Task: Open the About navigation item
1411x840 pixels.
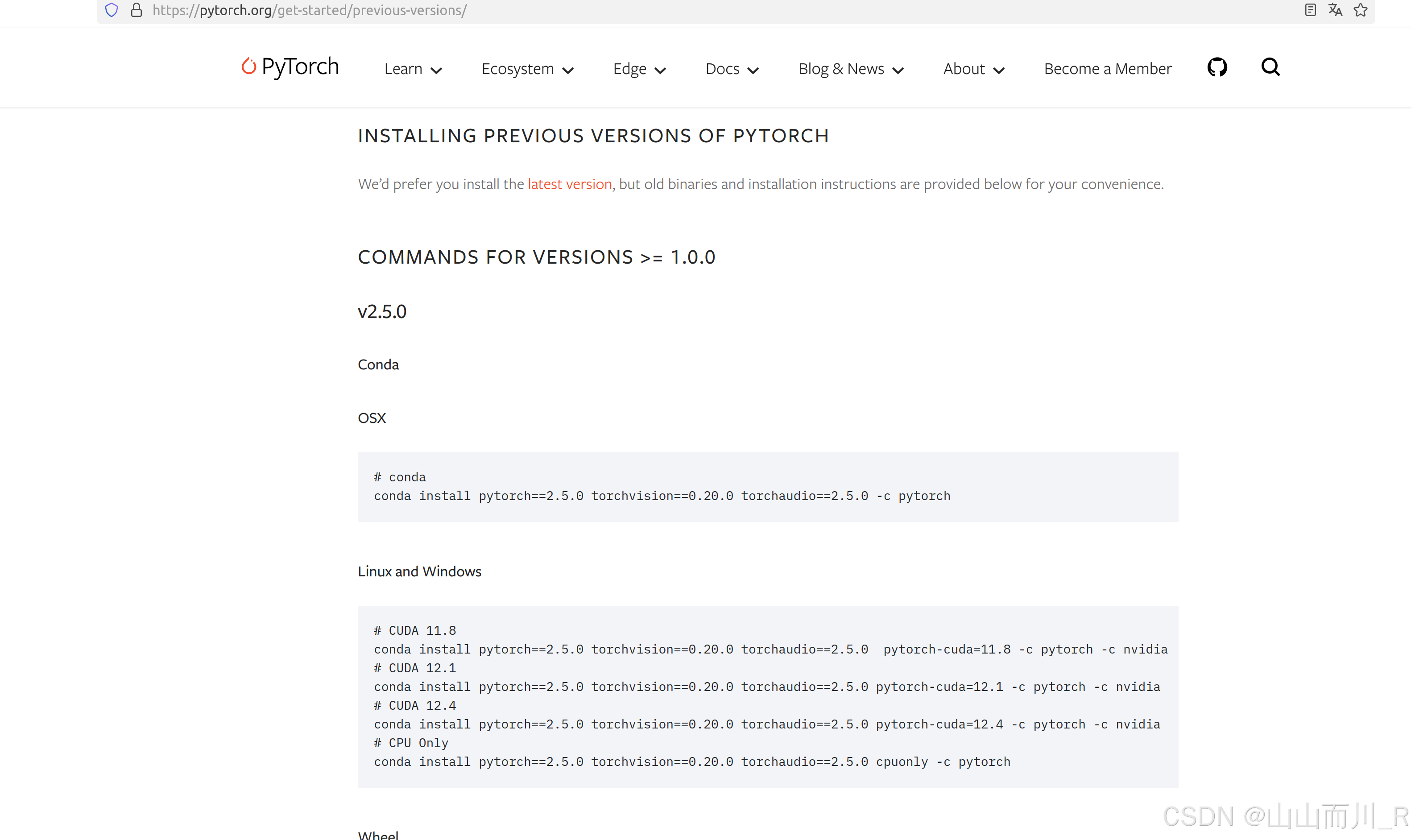Action: pos(964,69)
